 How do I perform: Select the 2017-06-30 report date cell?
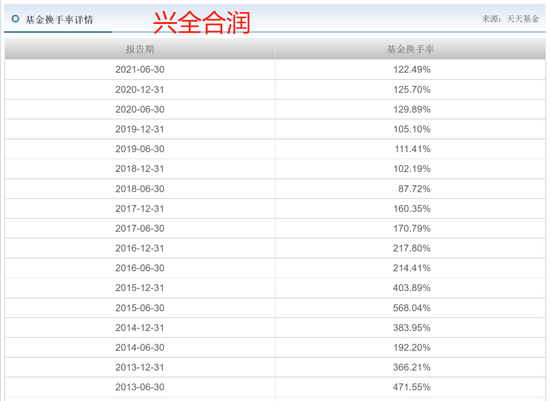[140, 228]
